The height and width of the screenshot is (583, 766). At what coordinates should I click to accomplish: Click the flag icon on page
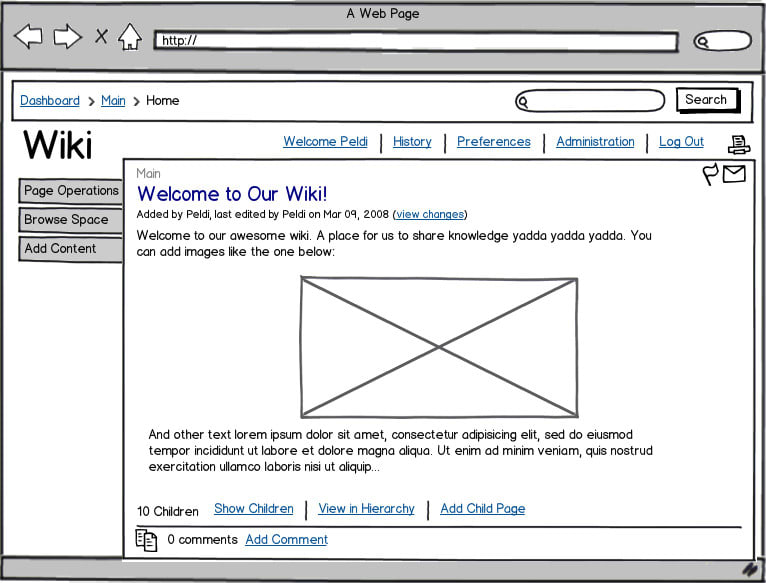pos(711,174)
